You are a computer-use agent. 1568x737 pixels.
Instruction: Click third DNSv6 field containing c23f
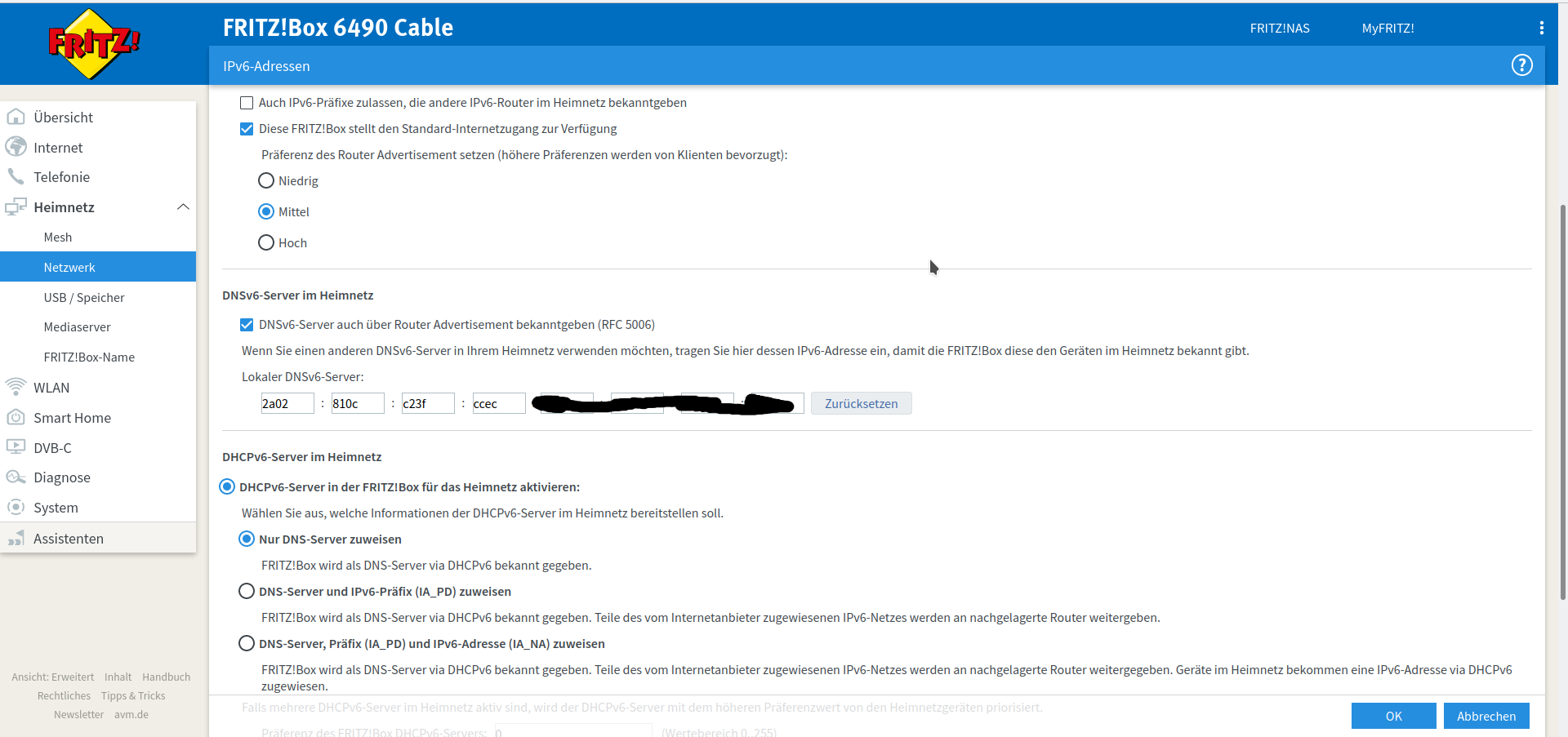428,403
